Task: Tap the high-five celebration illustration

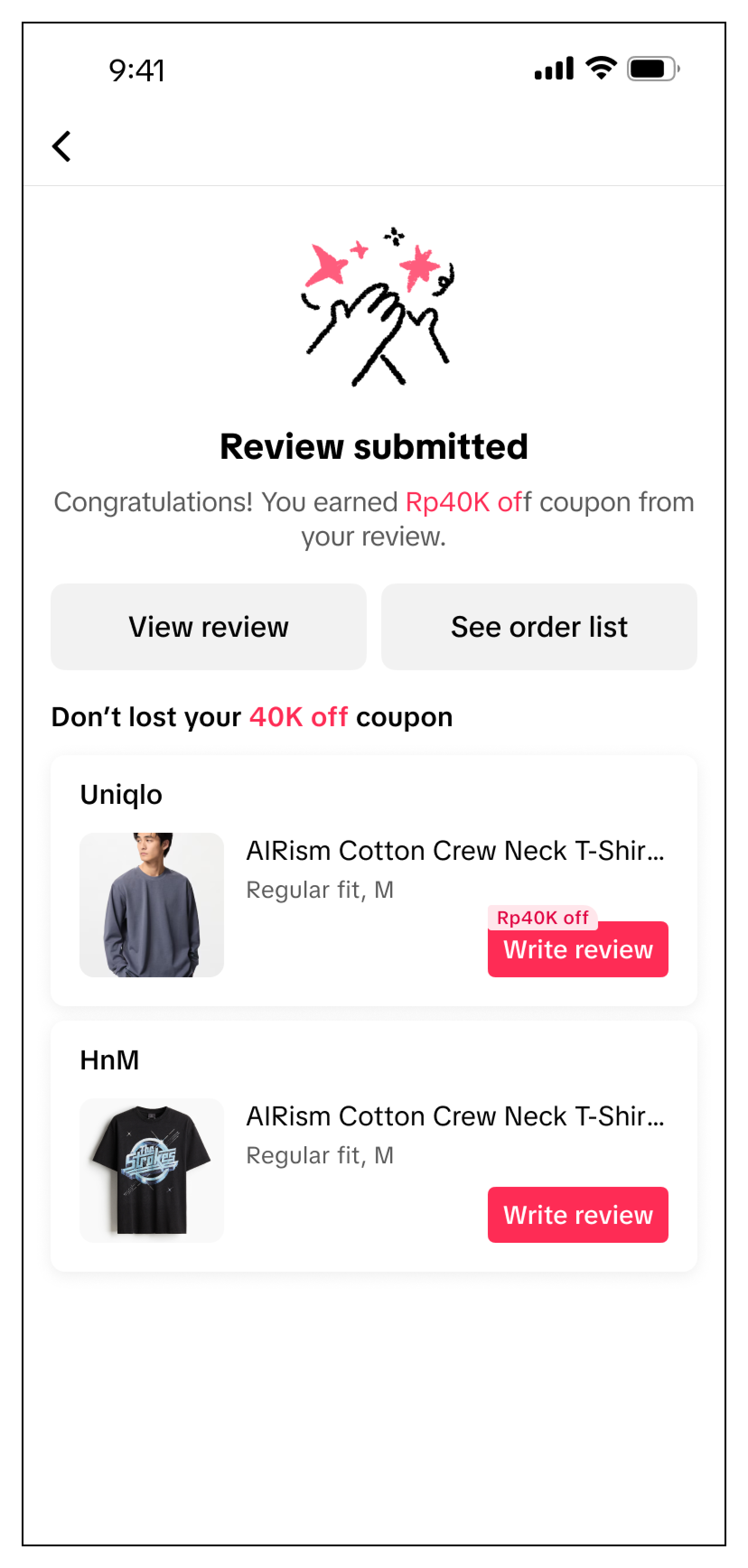Action: [x=378, y=308]
